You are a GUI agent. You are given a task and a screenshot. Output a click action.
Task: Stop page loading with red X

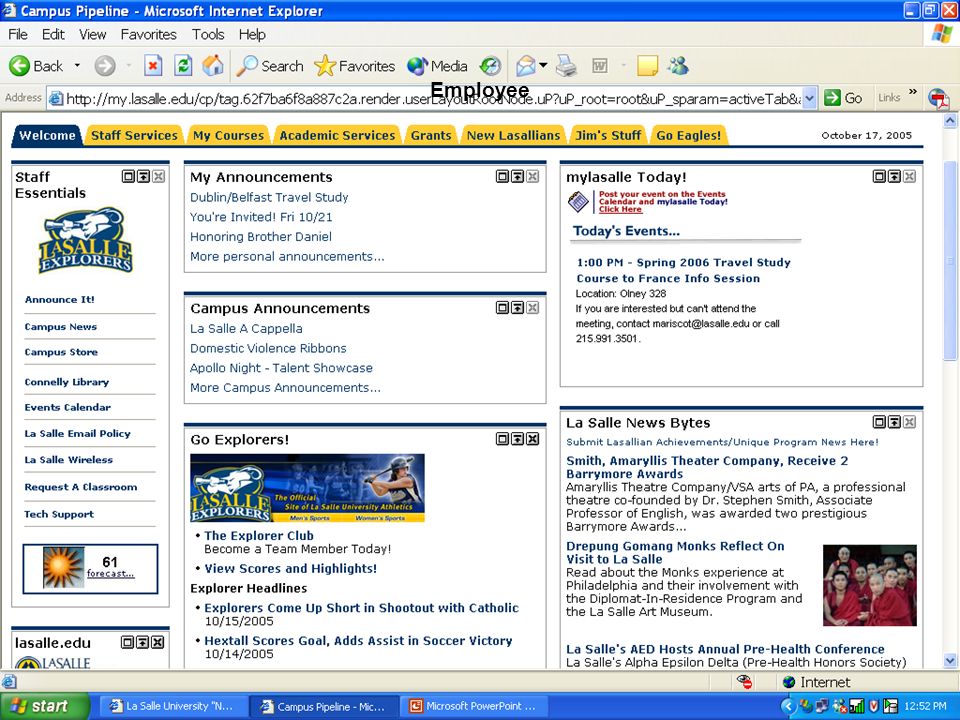point(153,66)
